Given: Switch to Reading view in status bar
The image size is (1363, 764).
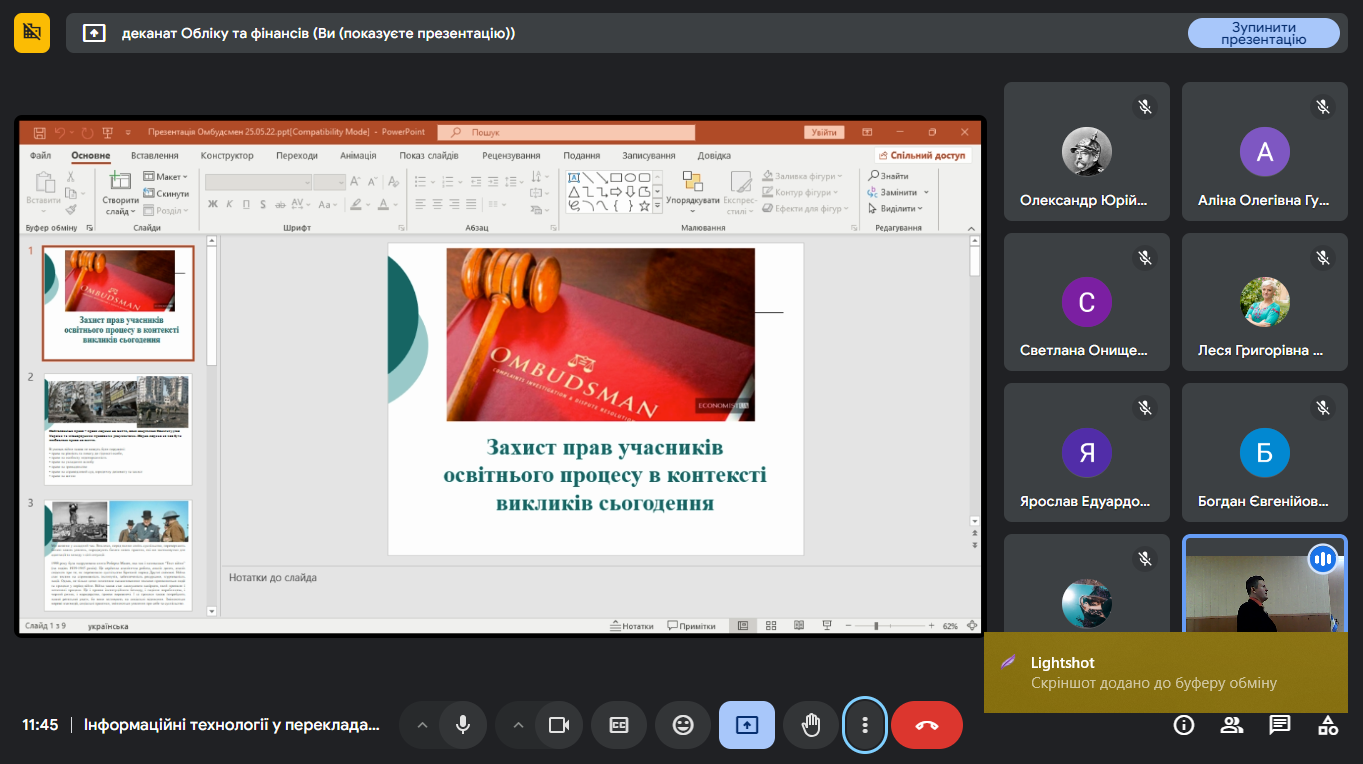Looking at the screenshot, I should click(798, 626).
